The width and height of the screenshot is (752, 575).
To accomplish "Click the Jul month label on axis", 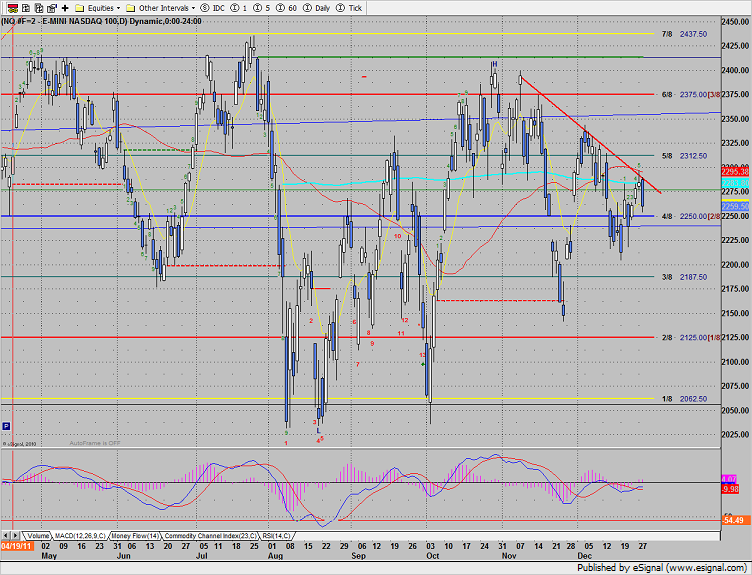I will (202, 556).
